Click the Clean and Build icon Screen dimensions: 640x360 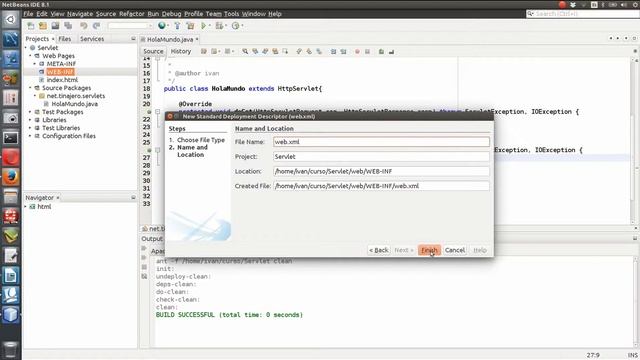tap(190, 26)
